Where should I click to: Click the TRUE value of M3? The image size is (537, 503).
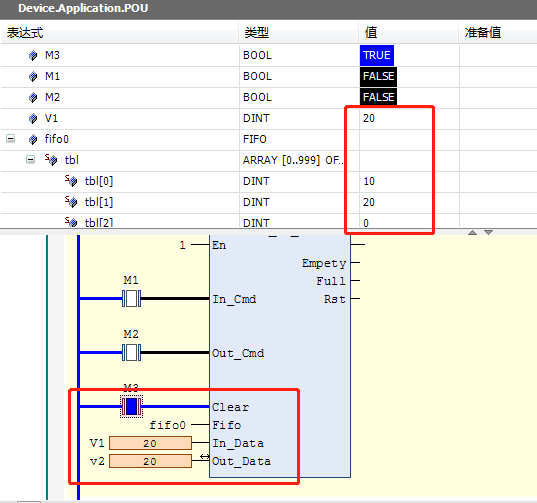(x=377, y=55)
